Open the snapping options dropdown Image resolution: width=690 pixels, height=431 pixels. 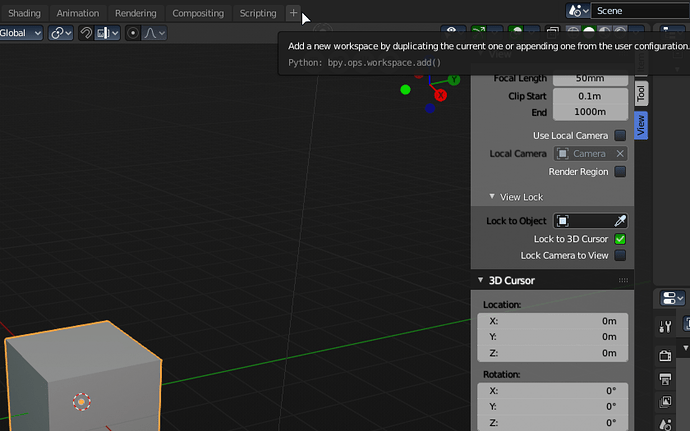[107, 33]
